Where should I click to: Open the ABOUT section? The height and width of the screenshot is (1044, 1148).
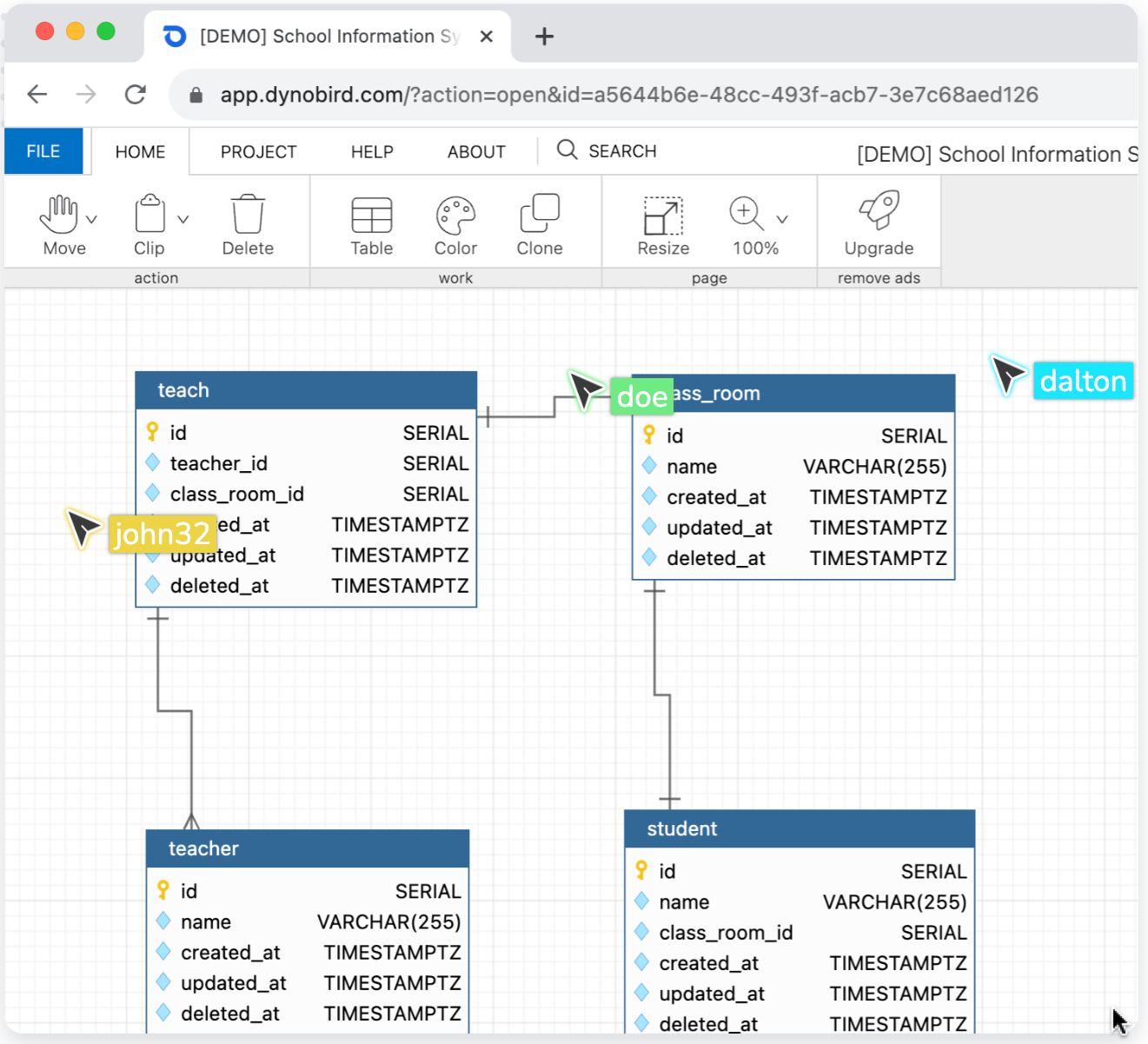point(475,151)
